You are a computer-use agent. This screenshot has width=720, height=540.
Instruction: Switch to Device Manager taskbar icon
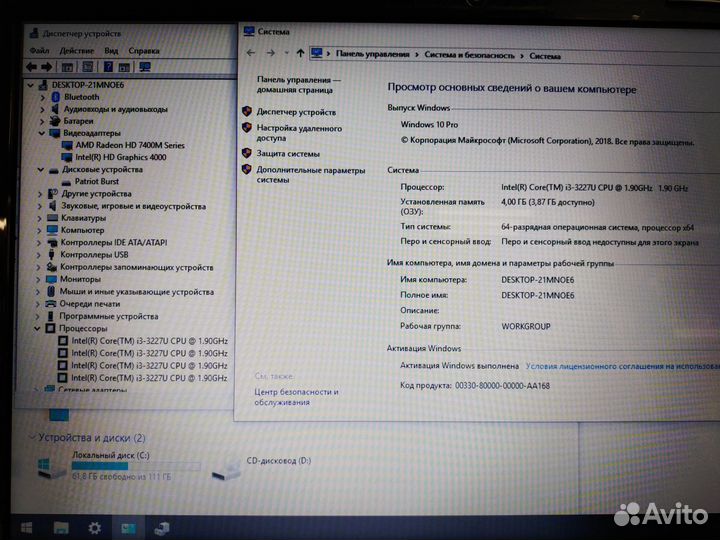[162, 528]
